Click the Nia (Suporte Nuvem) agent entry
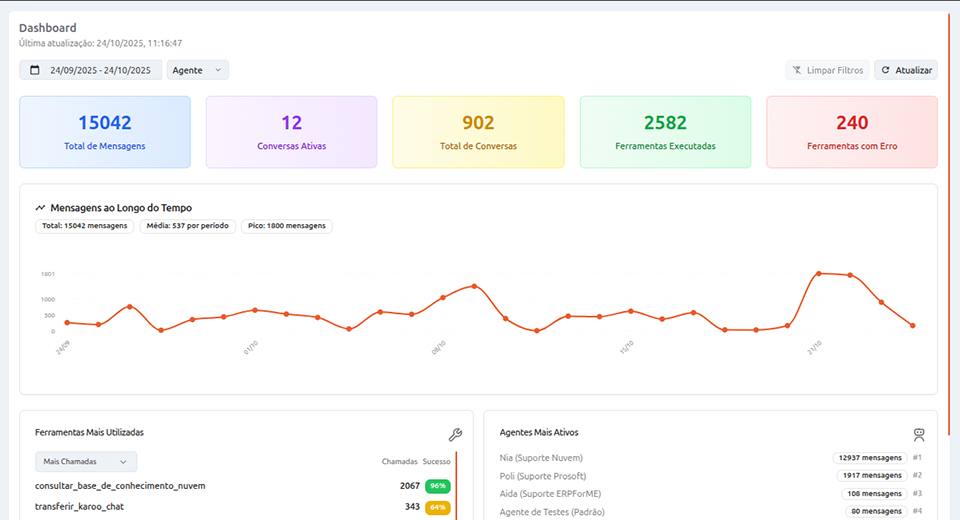Viewport: 960px width, 520px height. [543, 458]
